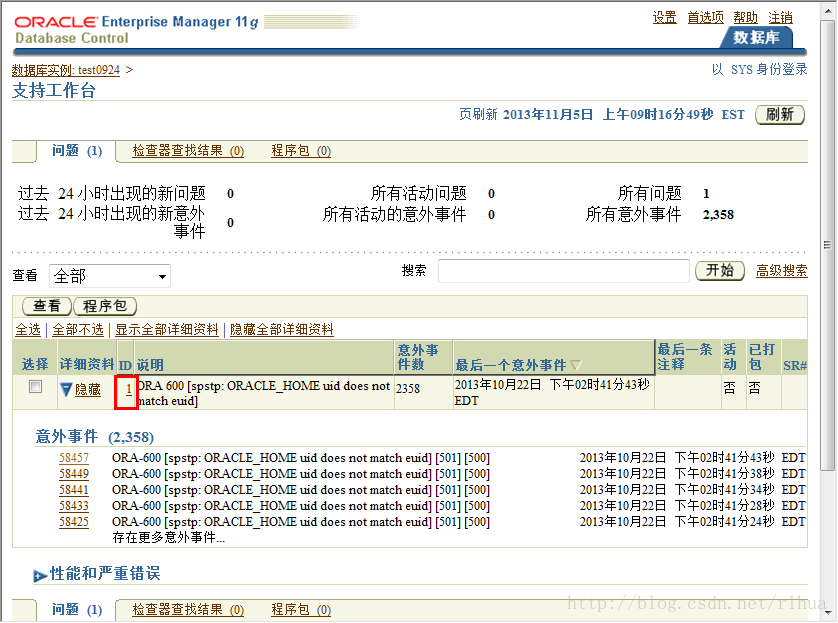Click 显示全部详细资料 link
This screenshot has height=623, width=838.
(x=167, y=330)
